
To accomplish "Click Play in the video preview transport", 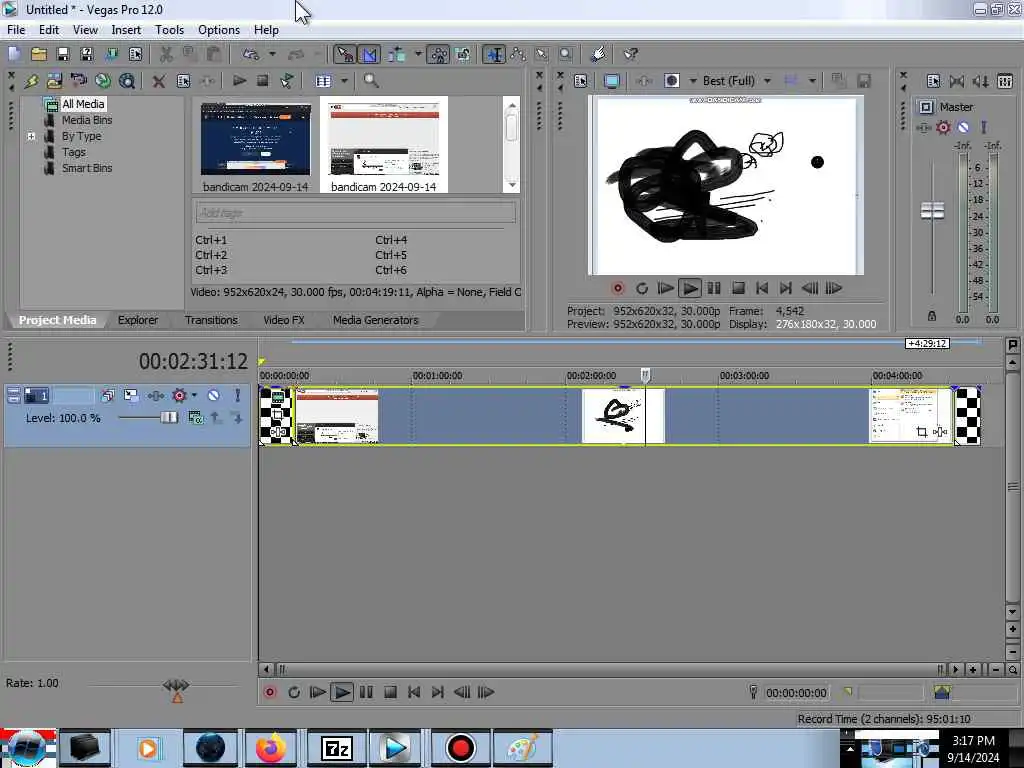I will tap(689, 288).
